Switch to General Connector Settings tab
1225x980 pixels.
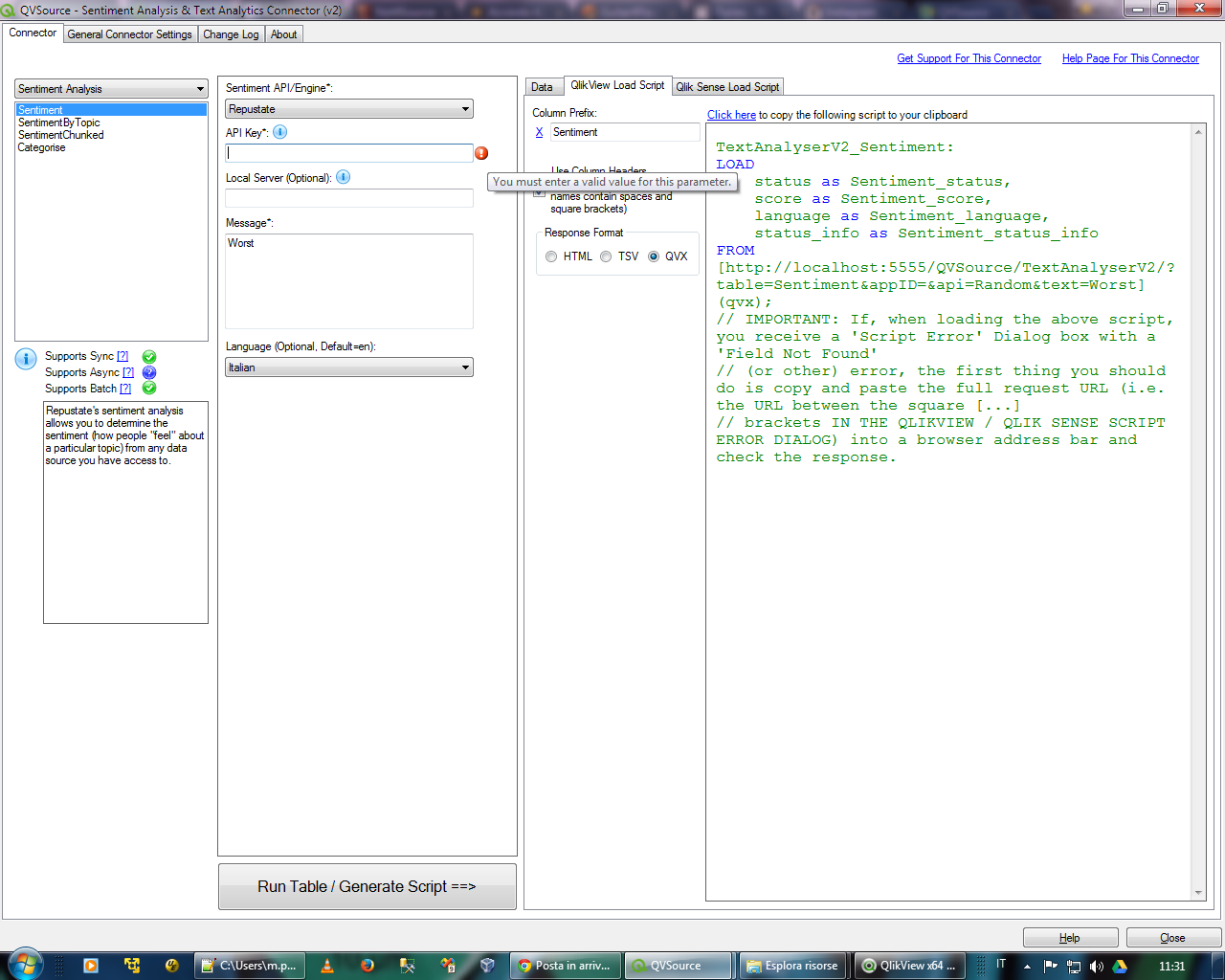[130, 34]
